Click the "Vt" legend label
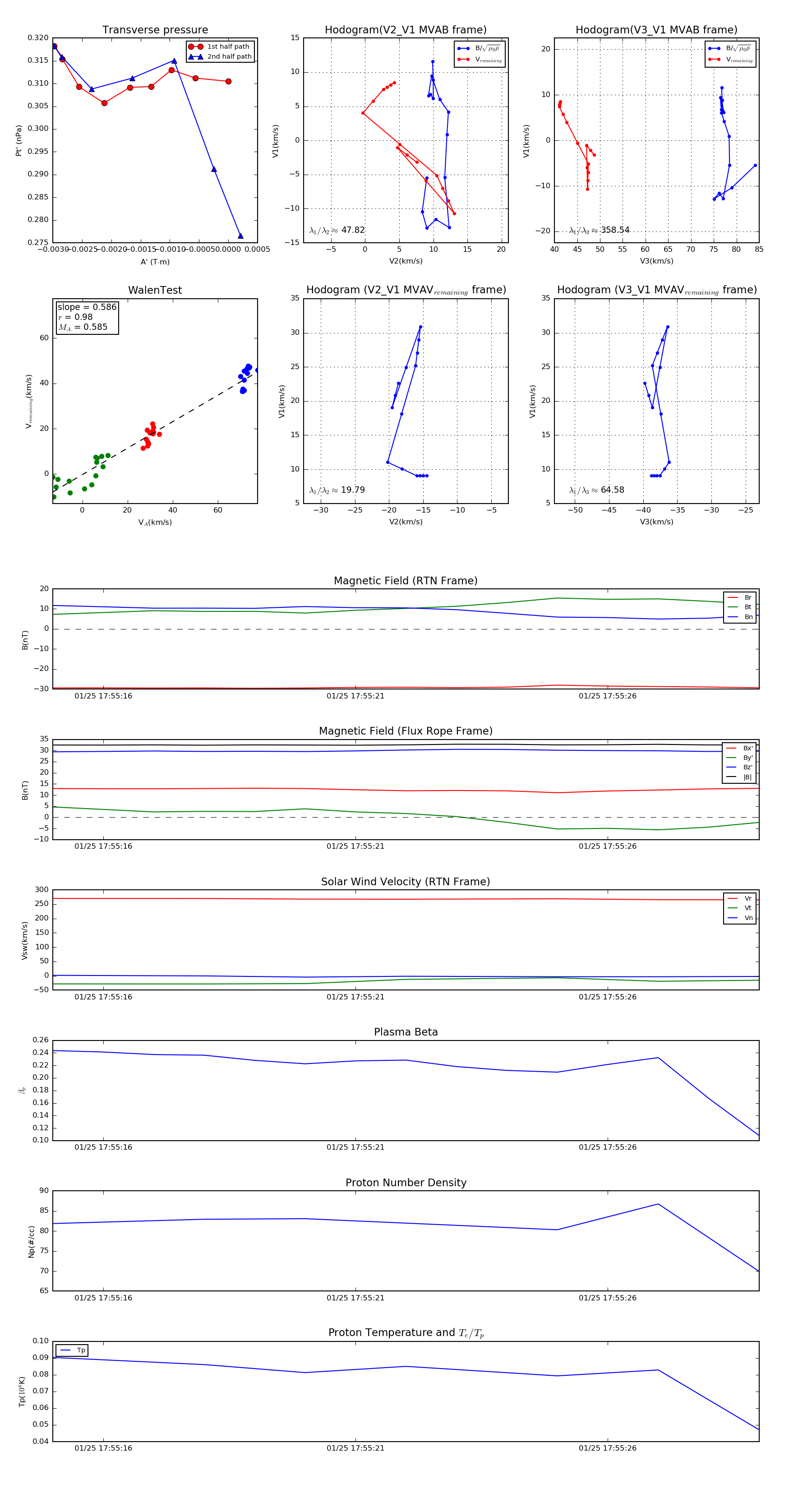Viewport: 812px width, 1489px height. pos(748,908)
